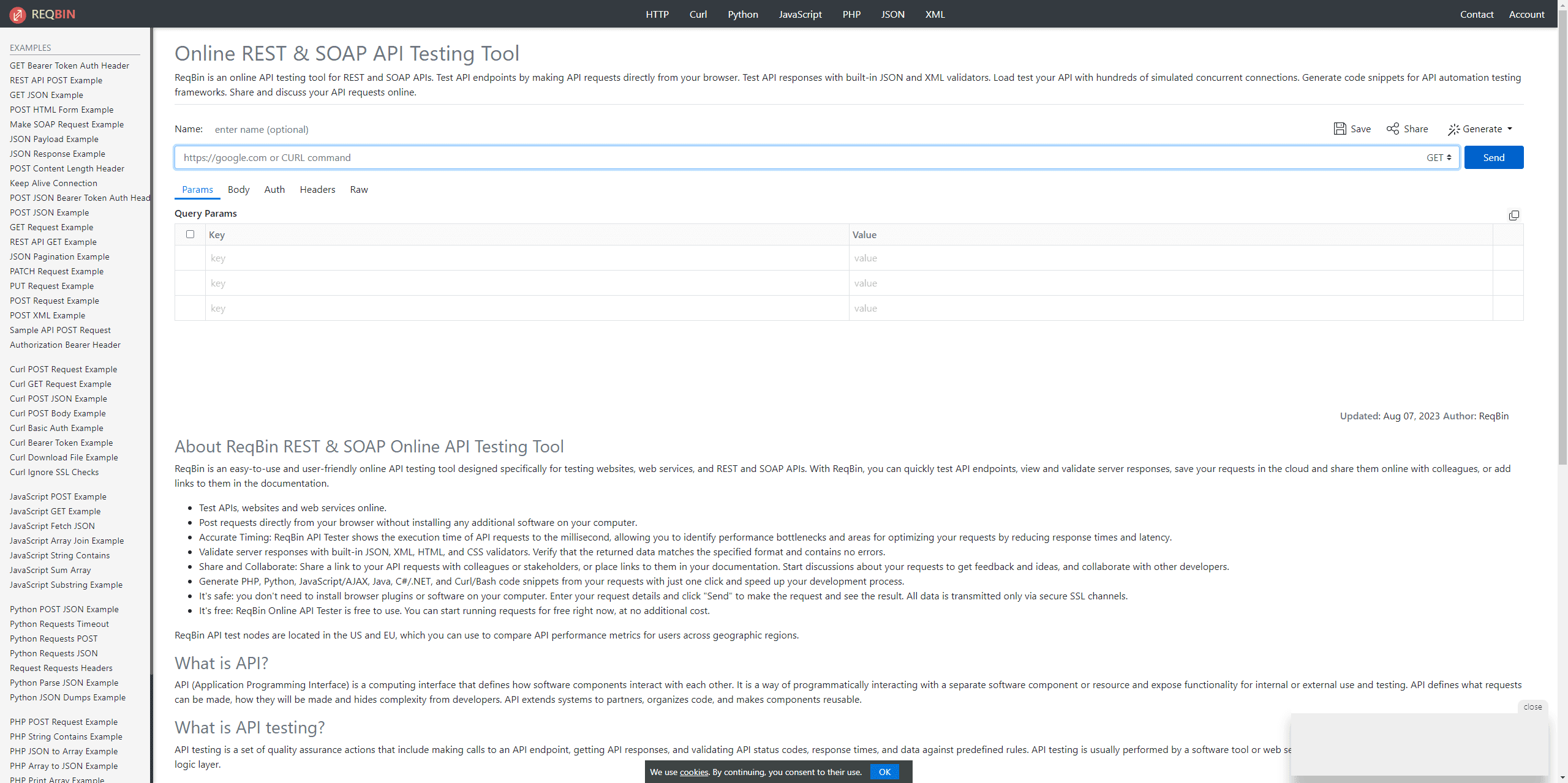Open the PHP menu item

(x=851, y=14)
